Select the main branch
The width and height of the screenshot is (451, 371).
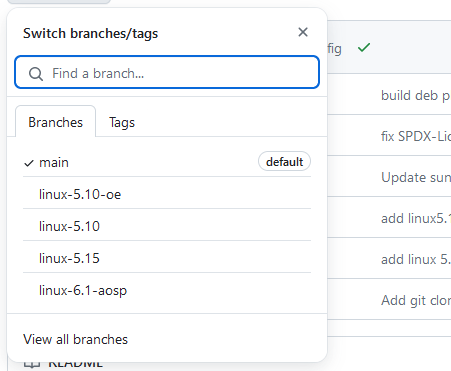167,162
